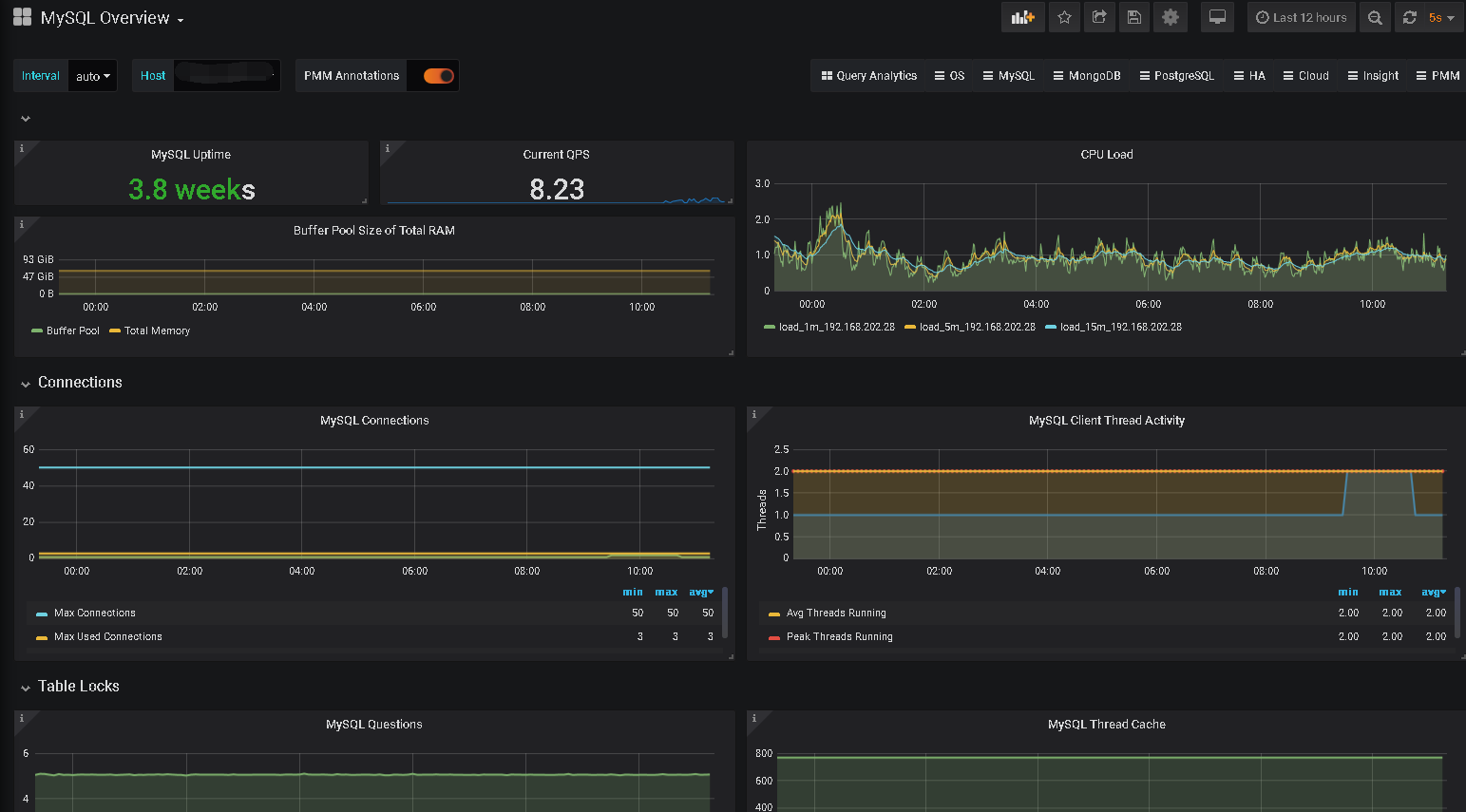Cycle view mode with monitor icon
The width and height of the screenshot is (1466, 812).
[1217, 18]
